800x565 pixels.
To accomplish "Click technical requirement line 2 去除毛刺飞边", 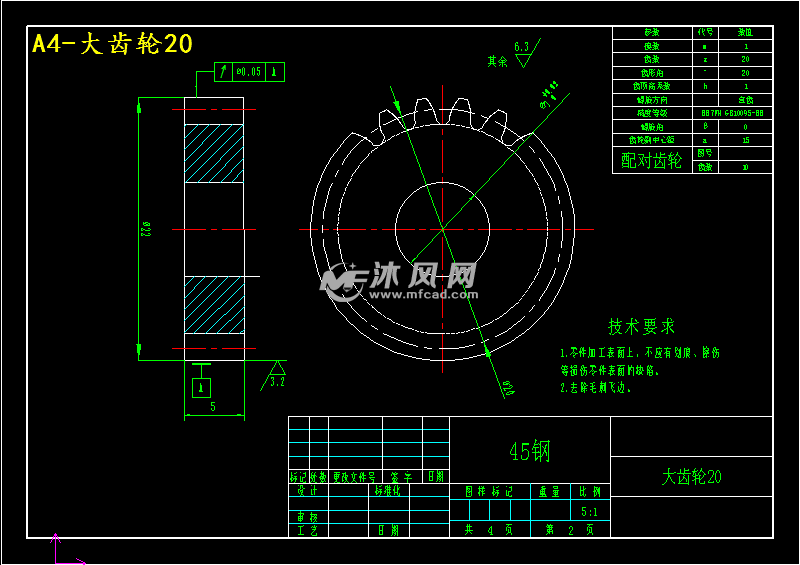I will coord(596,388).
